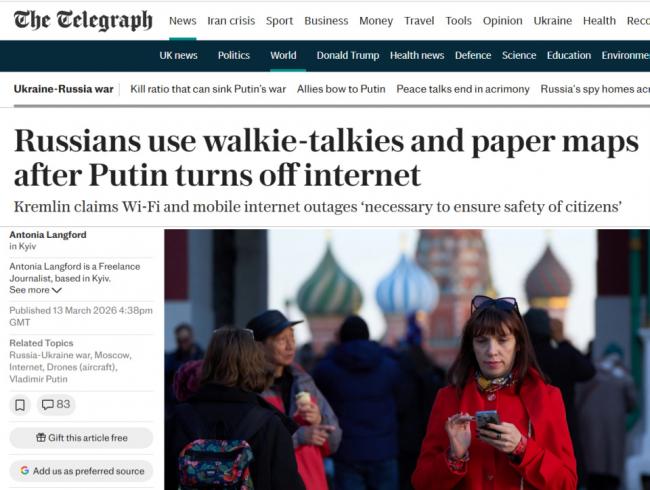
Task: Click the Red Square article photo
Action: pos(407,359)
